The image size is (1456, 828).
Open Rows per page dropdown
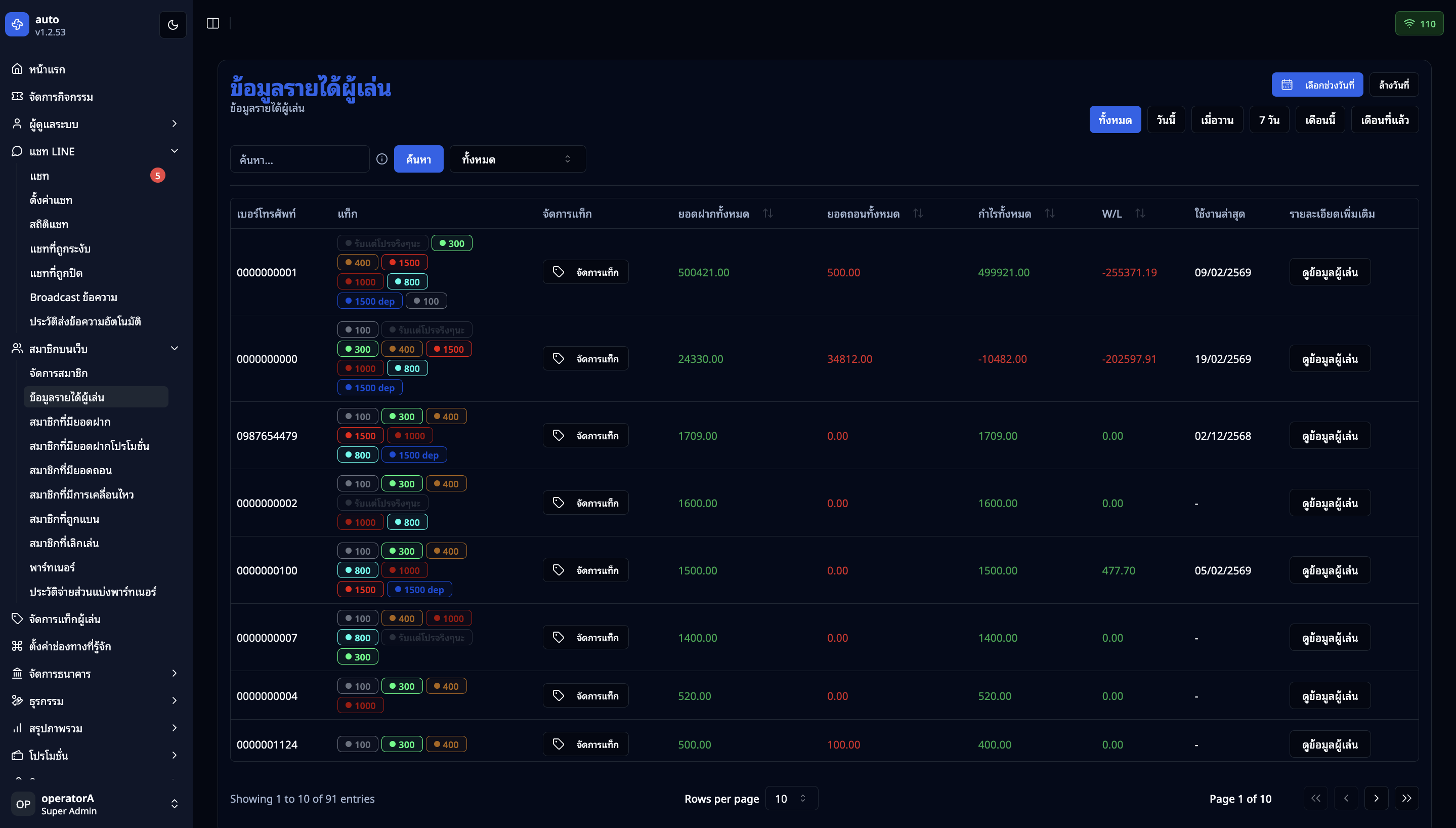791,799
